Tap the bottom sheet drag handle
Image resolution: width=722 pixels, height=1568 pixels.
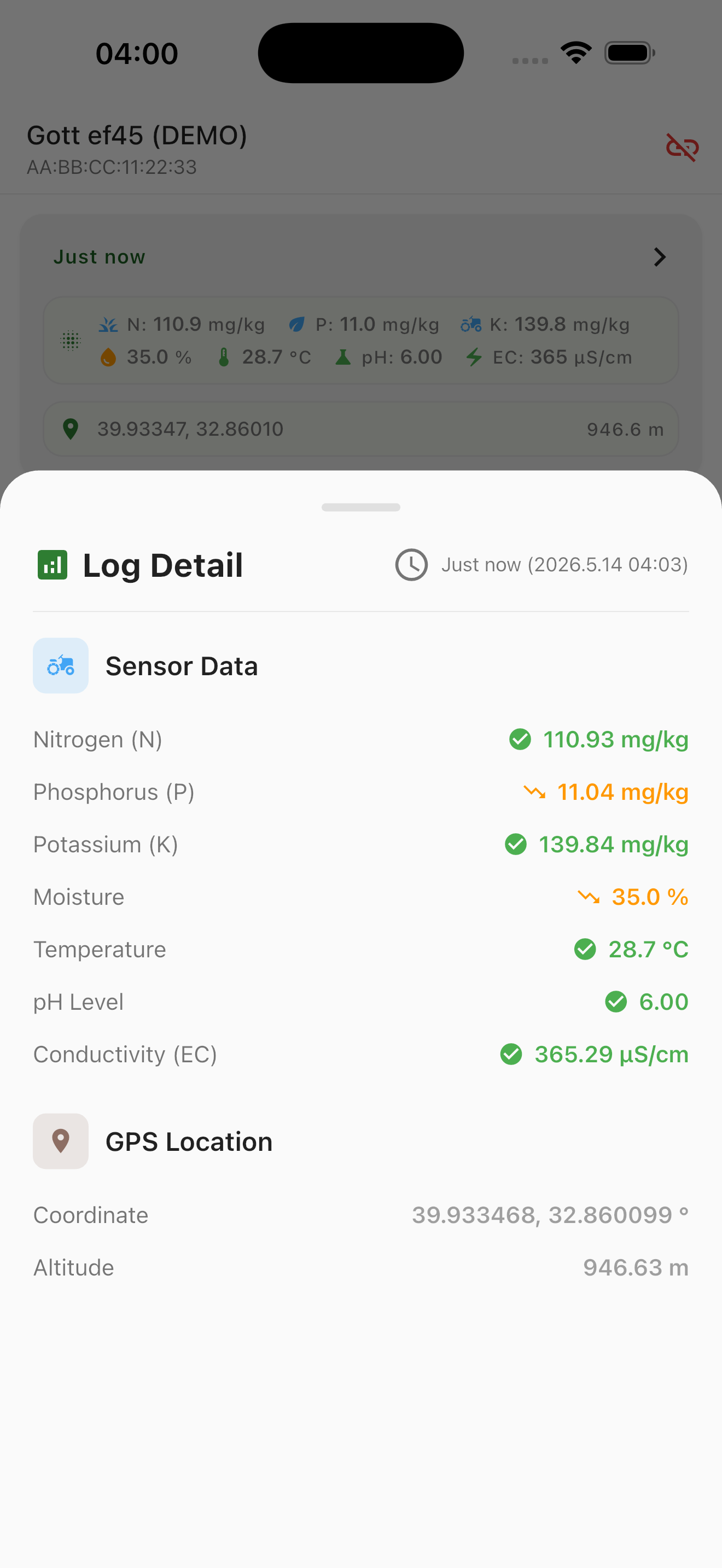pyautogui.click(x=361, y=507)
